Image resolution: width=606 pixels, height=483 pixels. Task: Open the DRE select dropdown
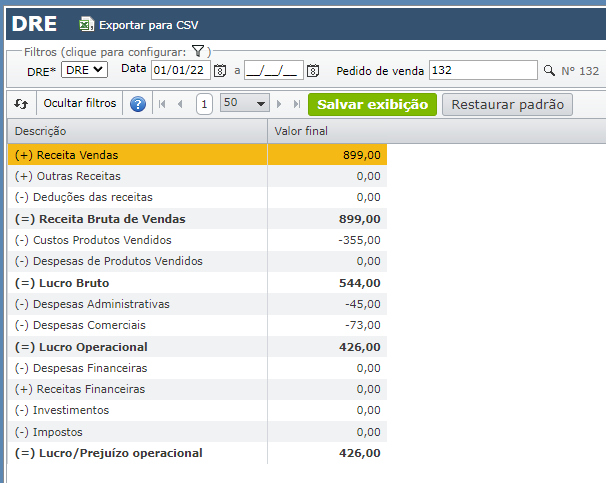click(x=84, y=70)
